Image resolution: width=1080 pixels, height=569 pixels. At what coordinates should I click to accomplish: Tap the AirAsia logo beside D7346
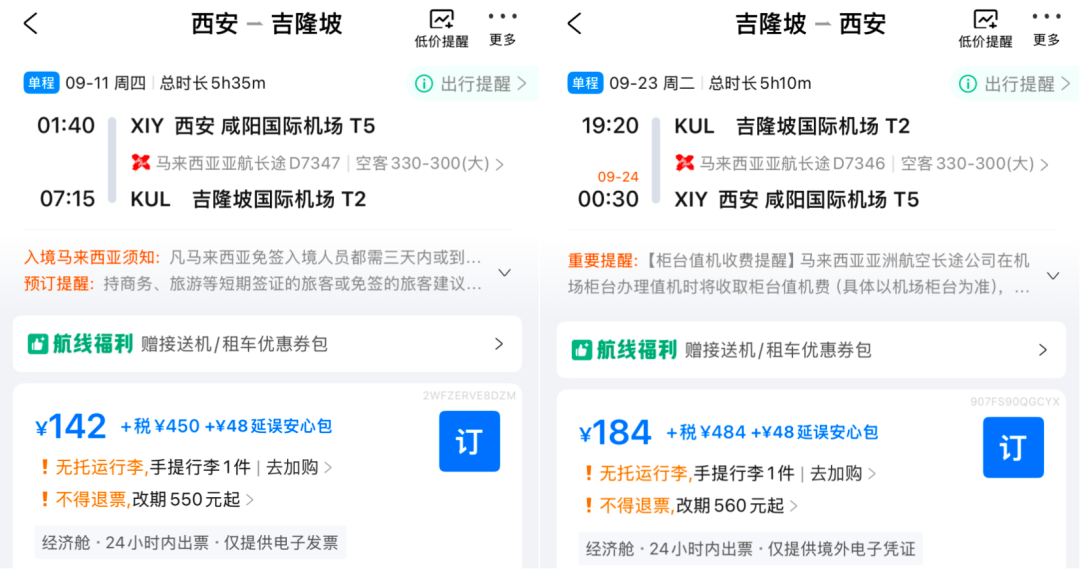click(685, 163)
